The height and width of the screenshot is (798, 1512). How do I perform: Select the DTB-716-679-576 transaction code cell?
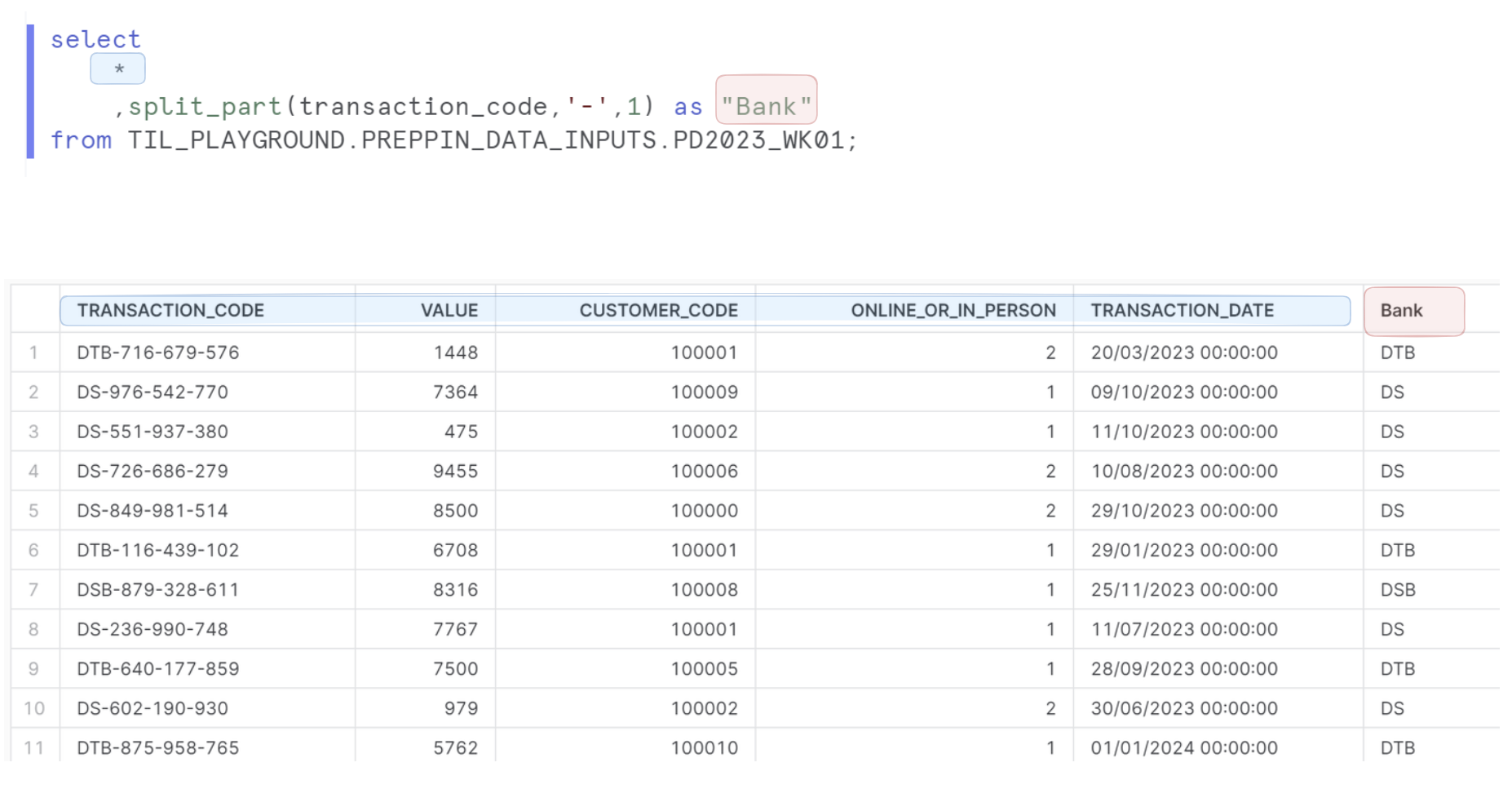pos(158,352)
